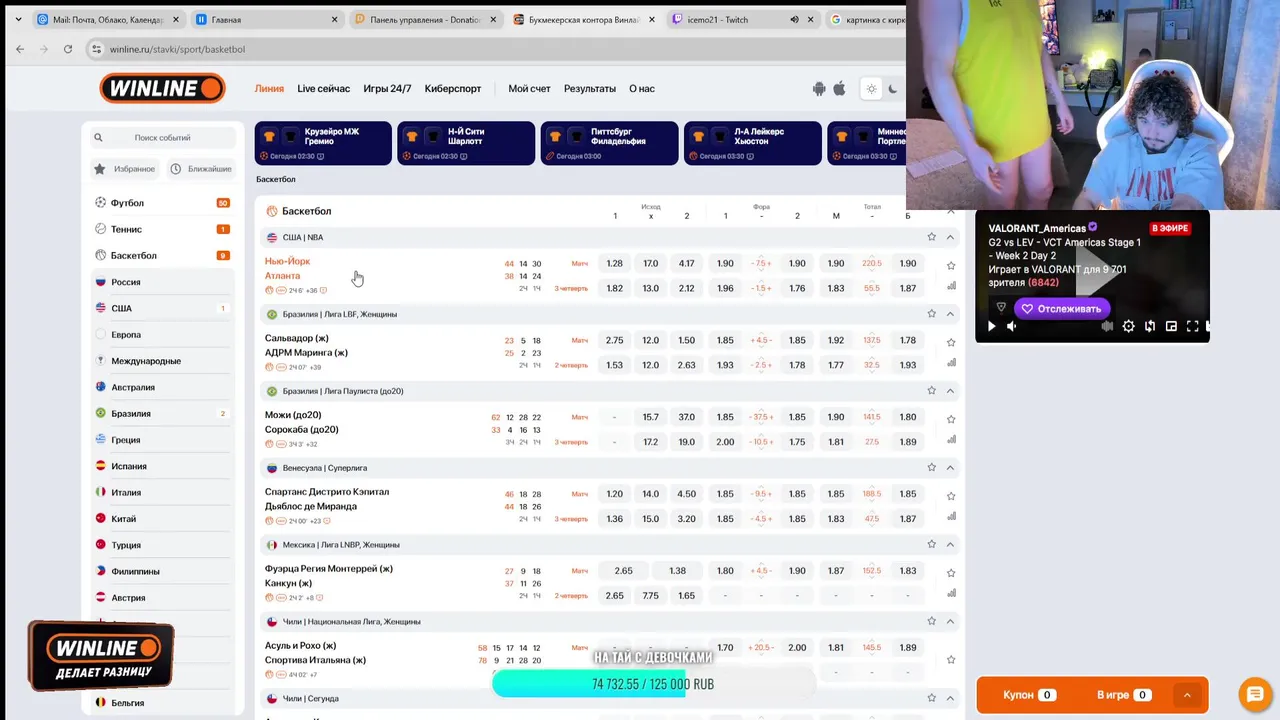Select США country in sidebar

[163, 308]
